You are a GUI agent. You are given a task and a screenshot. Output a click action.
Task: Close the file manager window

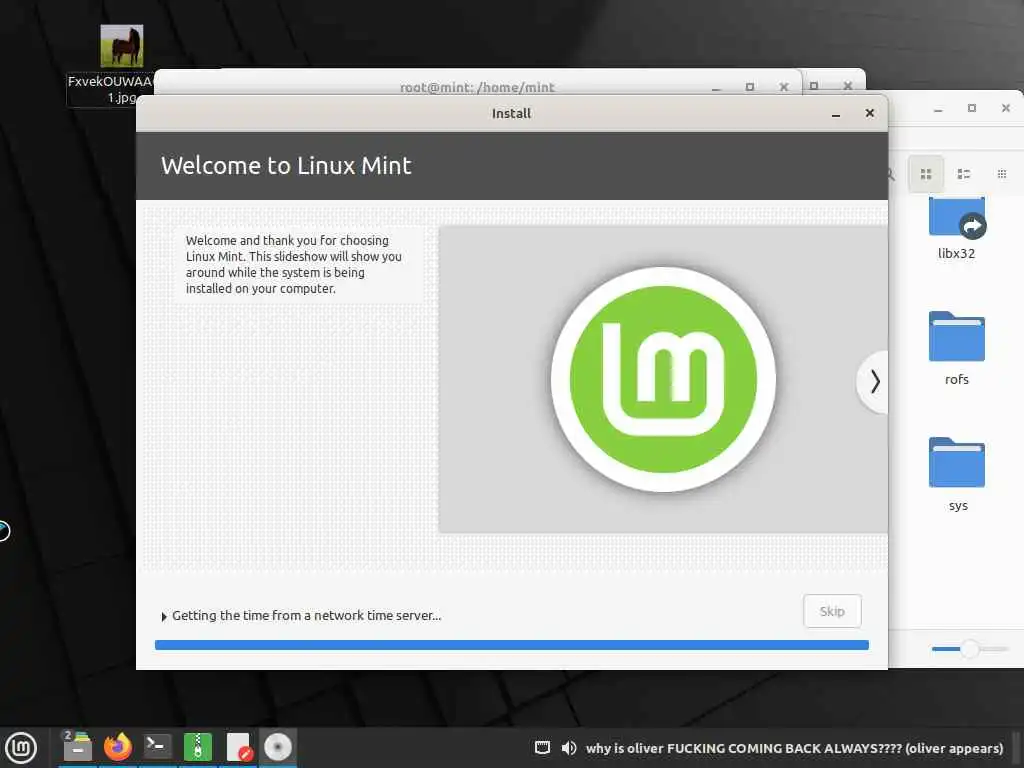point(1006,108)
